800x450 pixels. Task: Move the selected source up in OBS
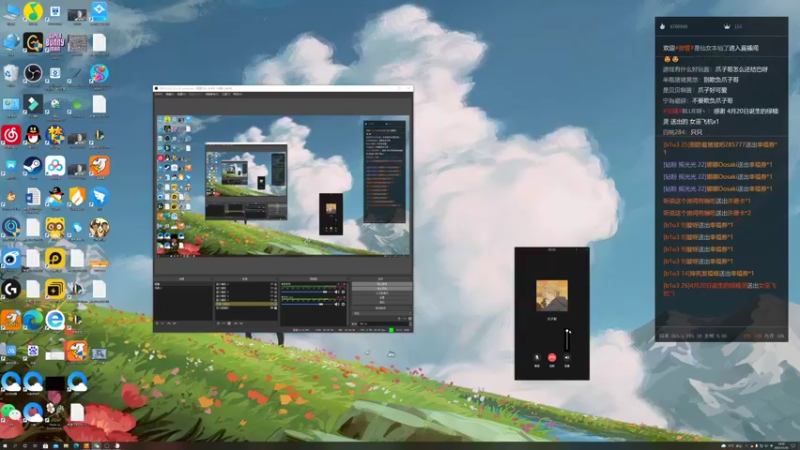tap(236, 323)
